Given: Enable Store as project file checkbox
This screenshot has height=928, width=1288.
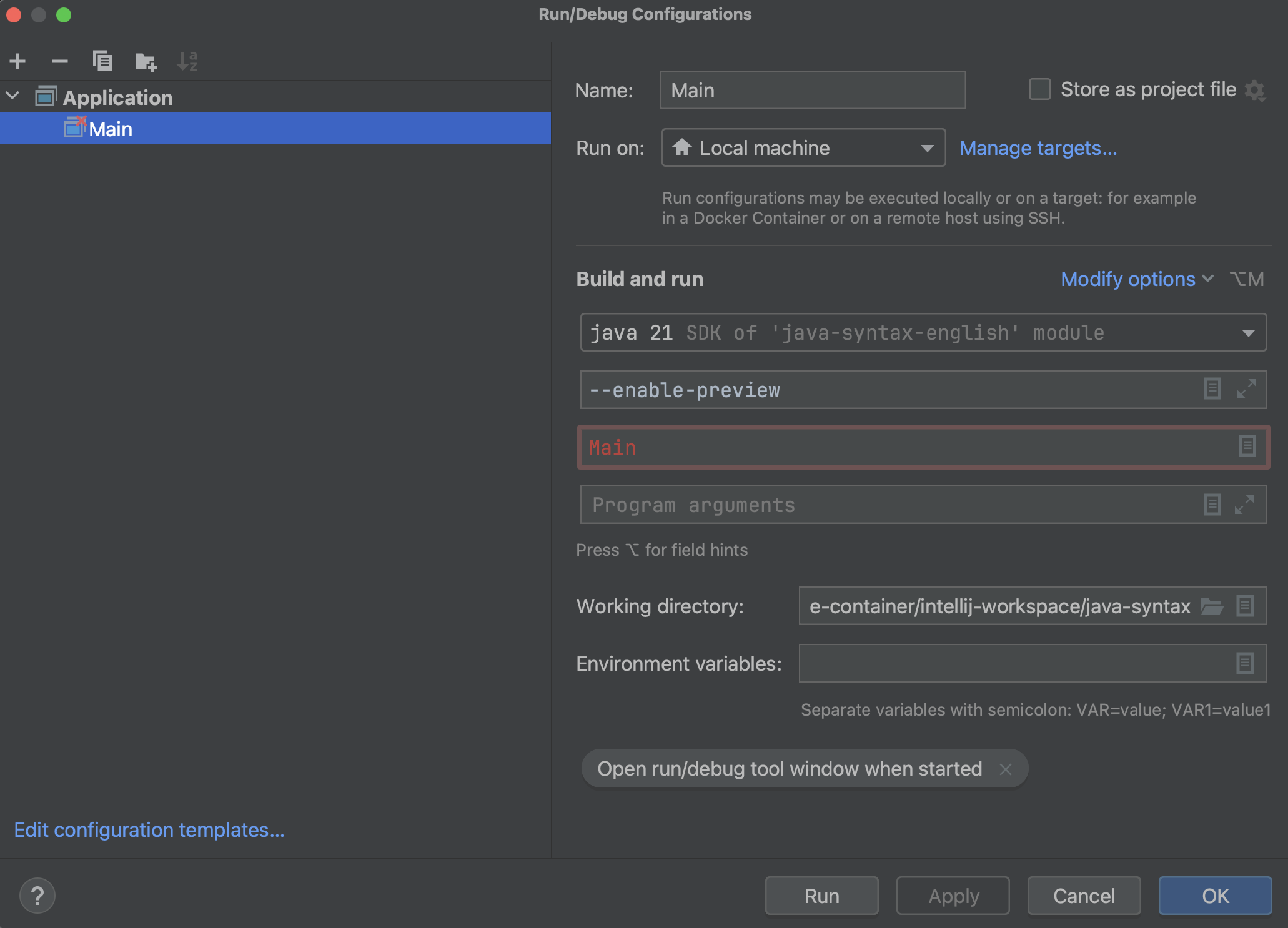Looking at the screenshot, I should pyautogui.click(x=1040, y=89).
